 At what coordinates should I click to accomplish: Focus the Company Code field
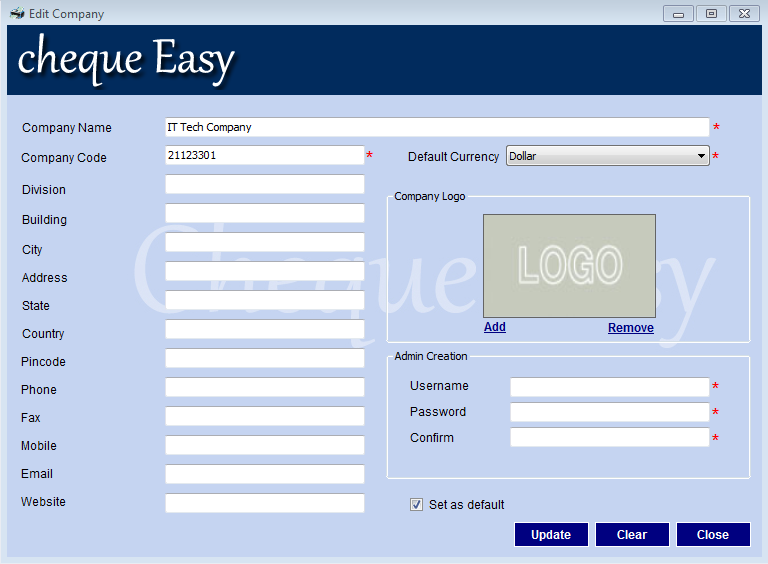click(264, 155)
